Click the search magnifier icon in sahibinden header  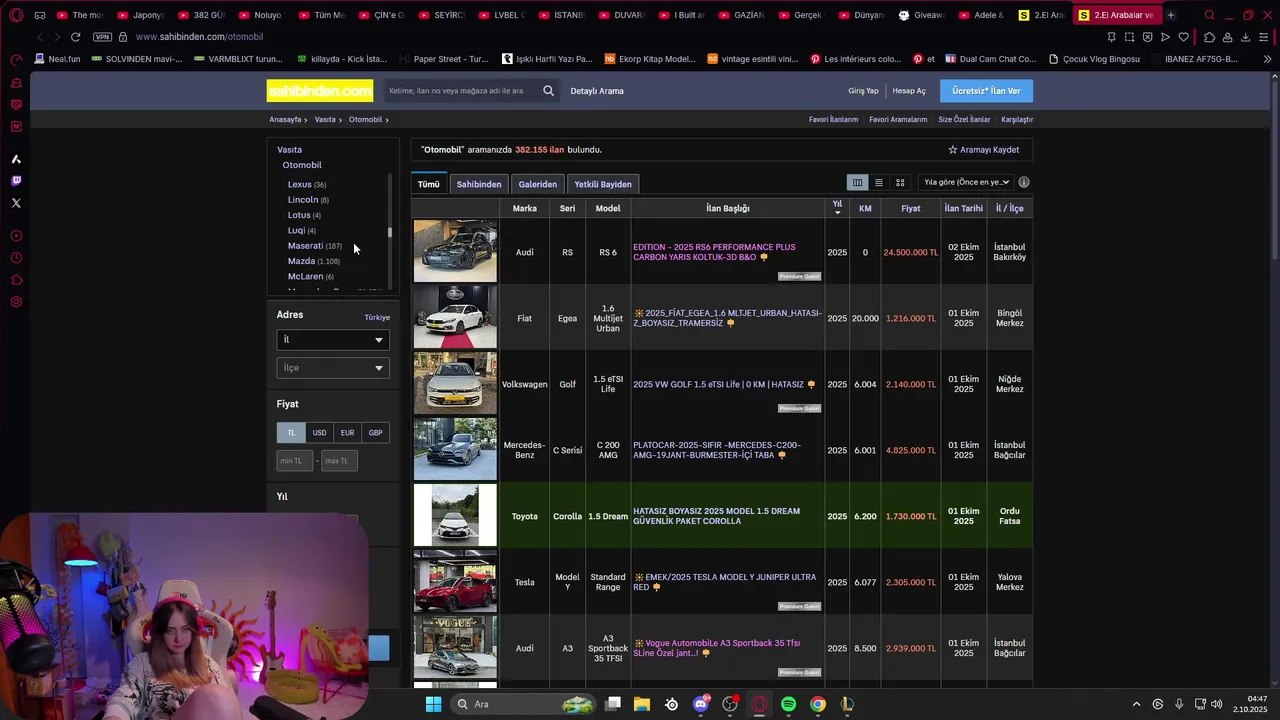click(x=548, y=91)
